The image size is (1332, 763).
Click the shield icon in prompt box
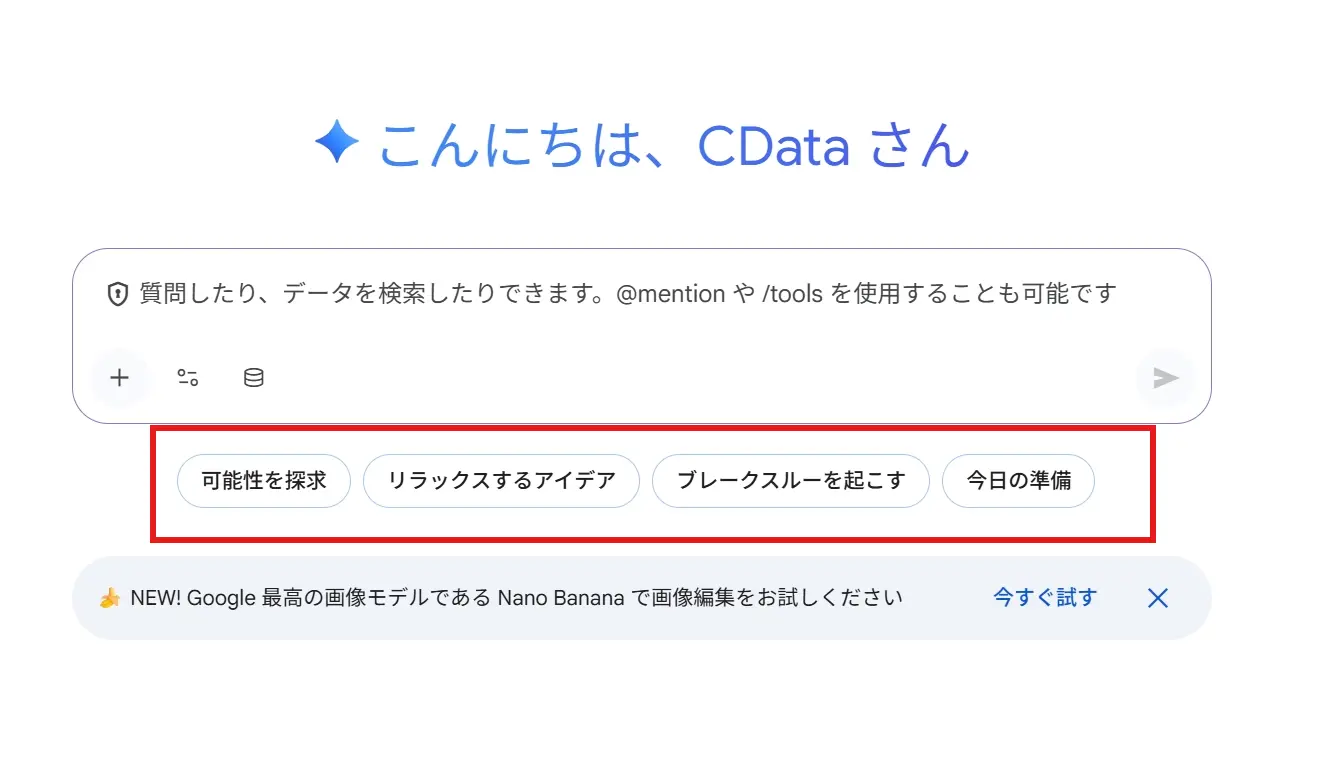click(118, 294)
